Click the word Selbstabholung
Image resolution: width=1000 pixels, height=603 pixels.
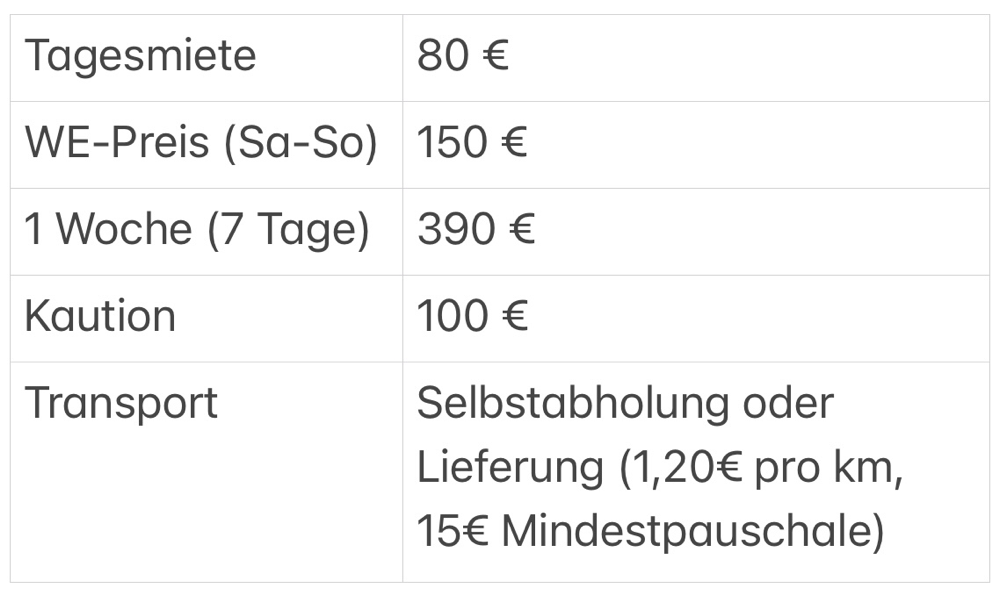573,403
